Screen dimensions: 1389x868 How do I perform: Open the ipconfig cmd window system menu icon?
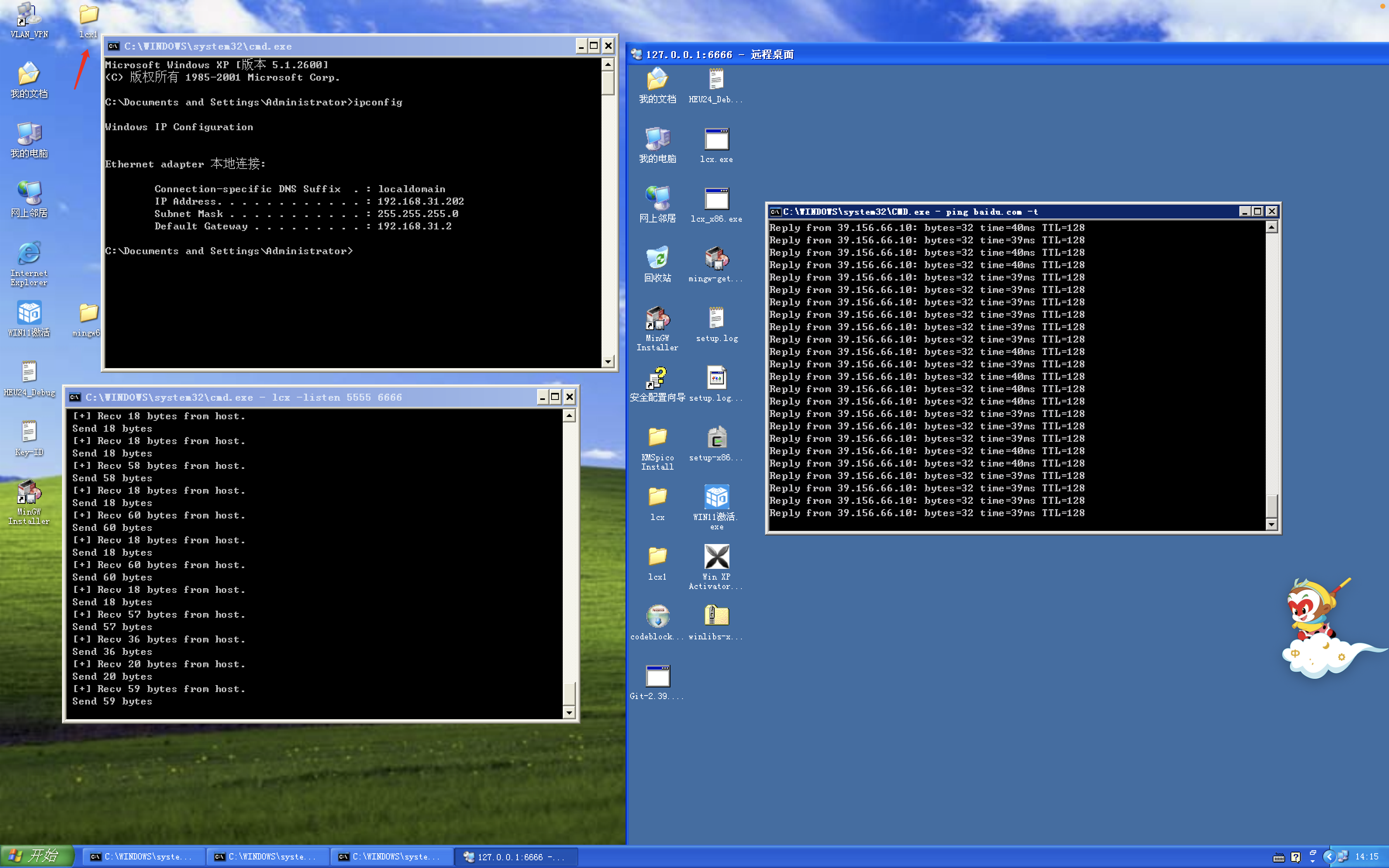point(114,46)
